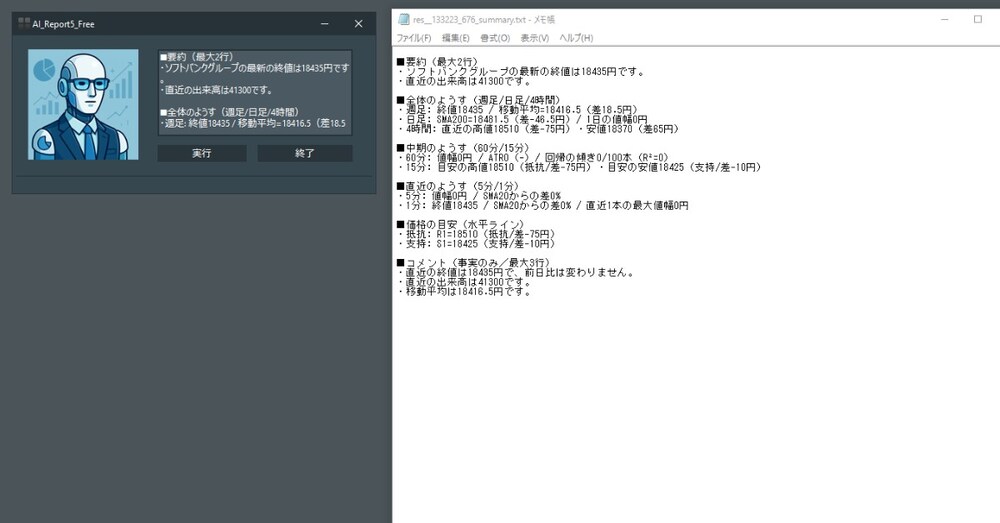Click the empty status bar below 実行 button
The image size is (1000, 523).
click(194, 184)
